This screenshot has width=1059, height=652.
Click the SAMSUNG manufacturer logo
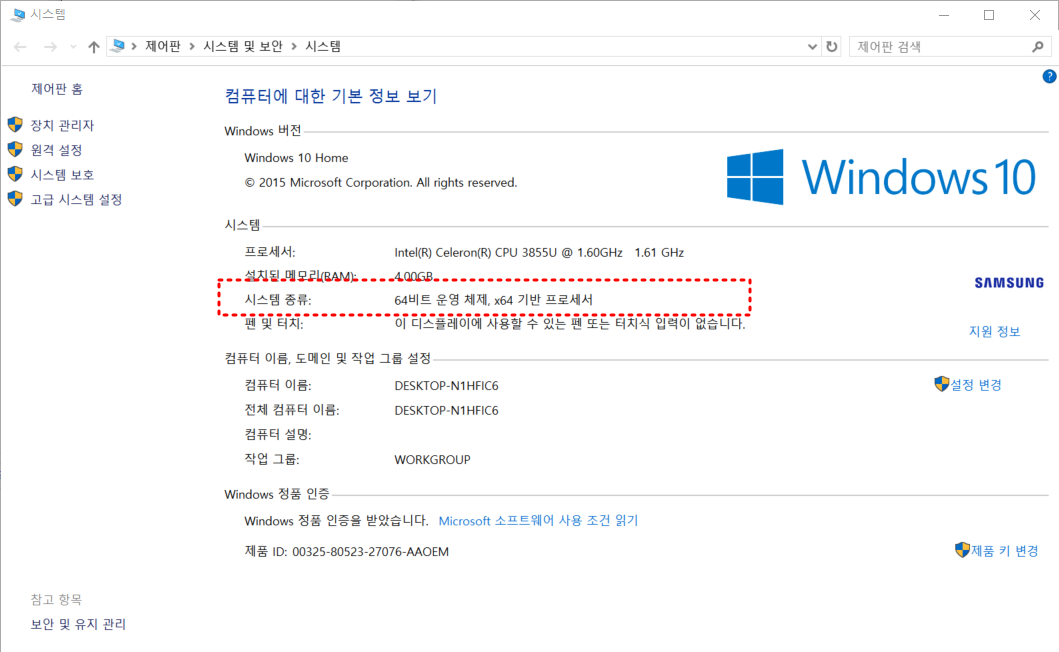click(1009, 282)
